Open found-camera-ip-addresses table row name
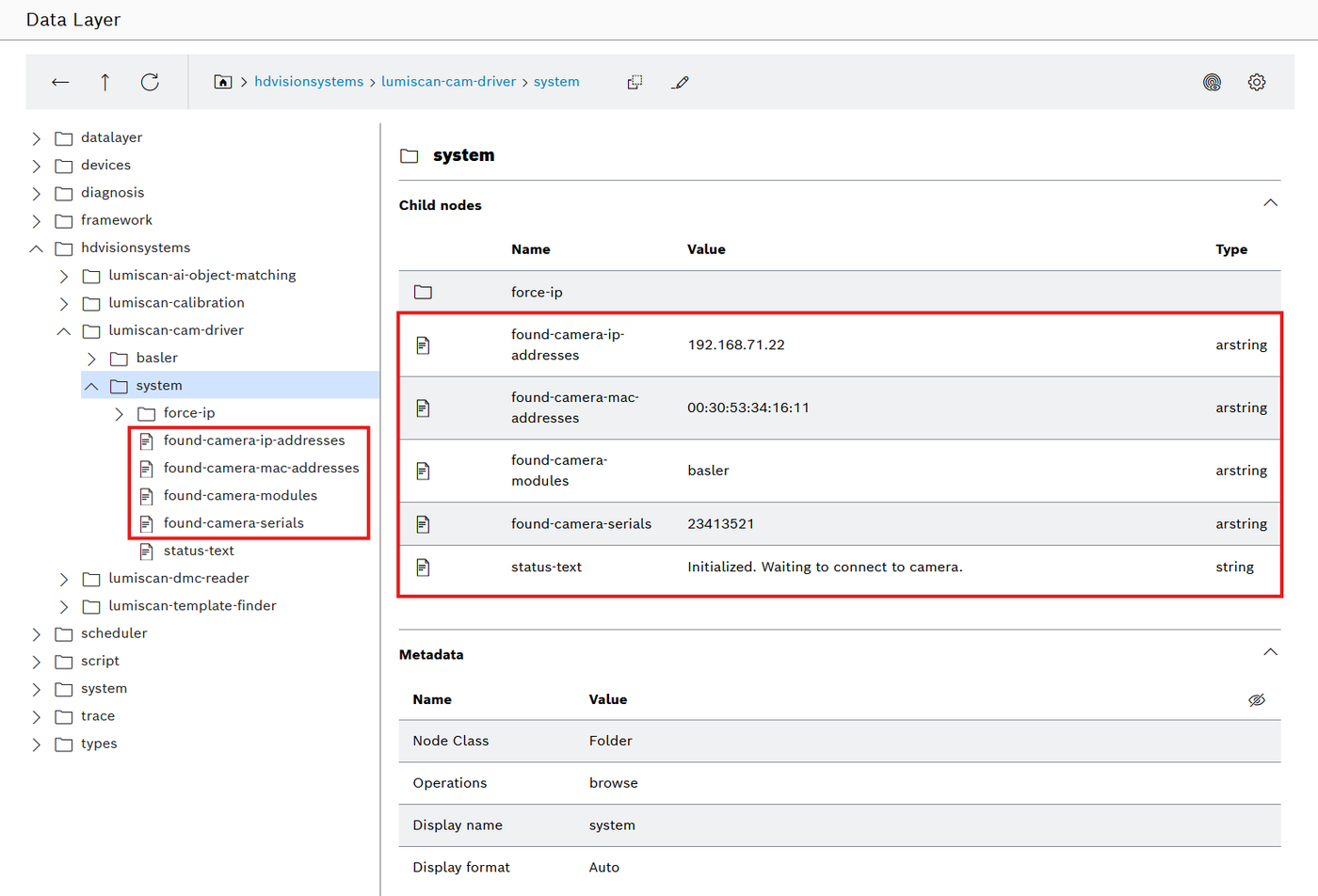 pyautogui.click(x=568, y=344)
